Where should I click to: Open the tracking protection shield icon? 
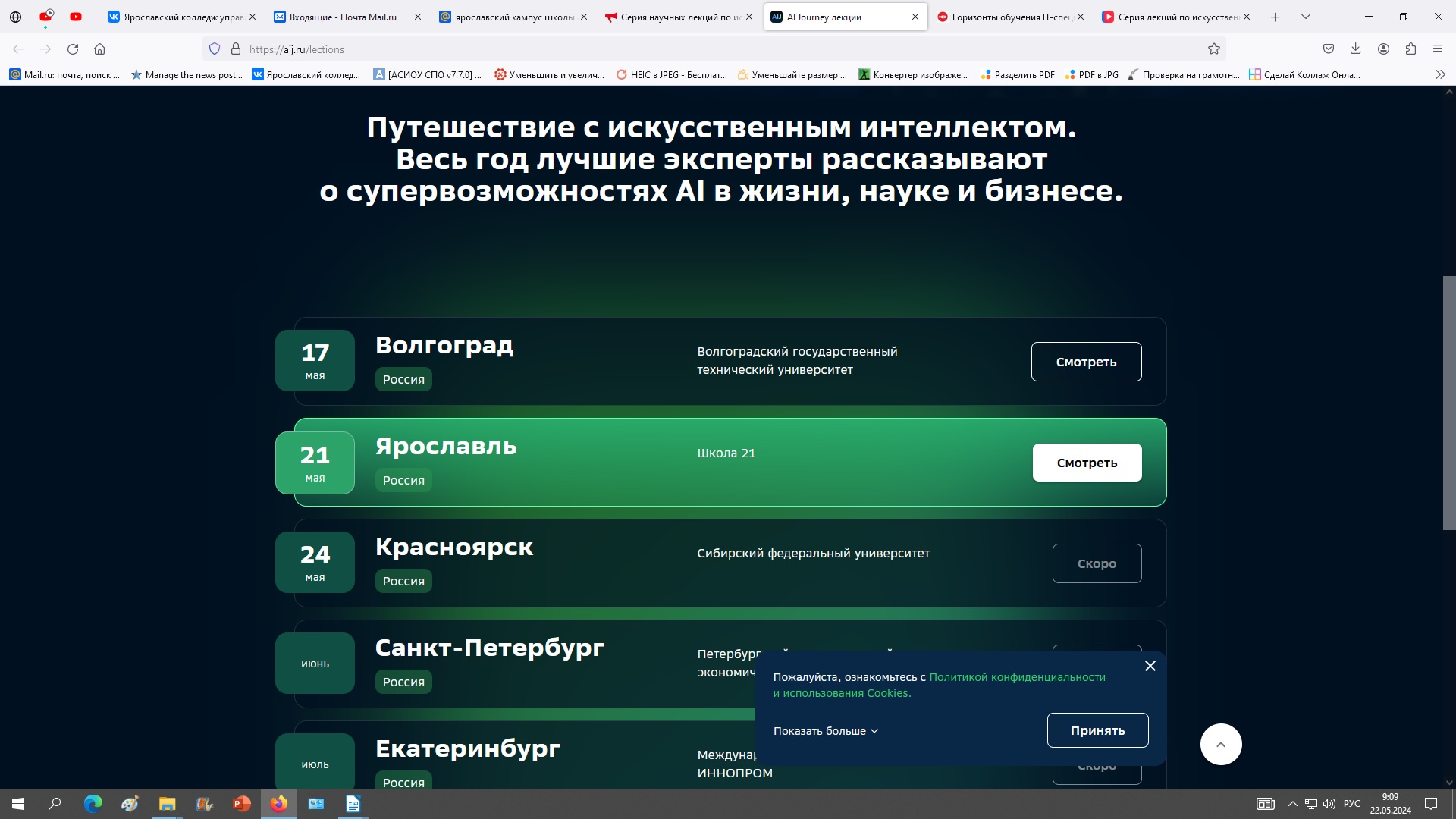click(215, 49)
